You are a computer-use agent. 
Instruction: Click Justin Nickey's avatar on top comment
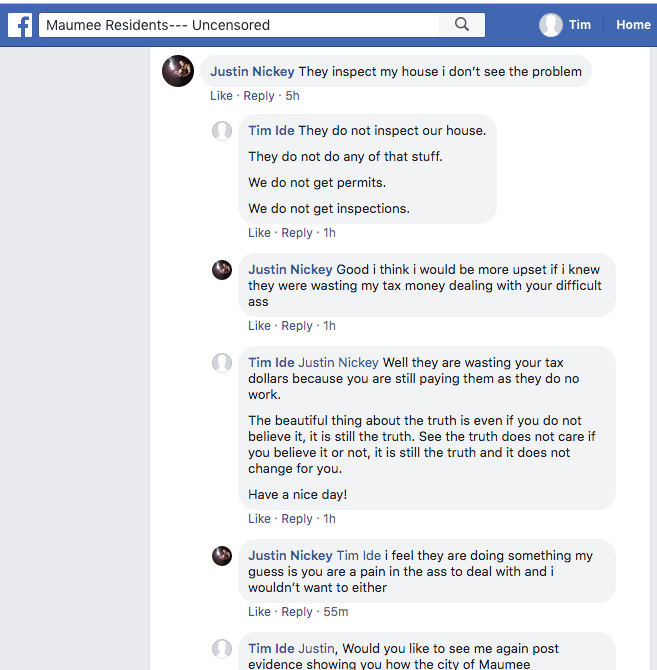point(178,71)
